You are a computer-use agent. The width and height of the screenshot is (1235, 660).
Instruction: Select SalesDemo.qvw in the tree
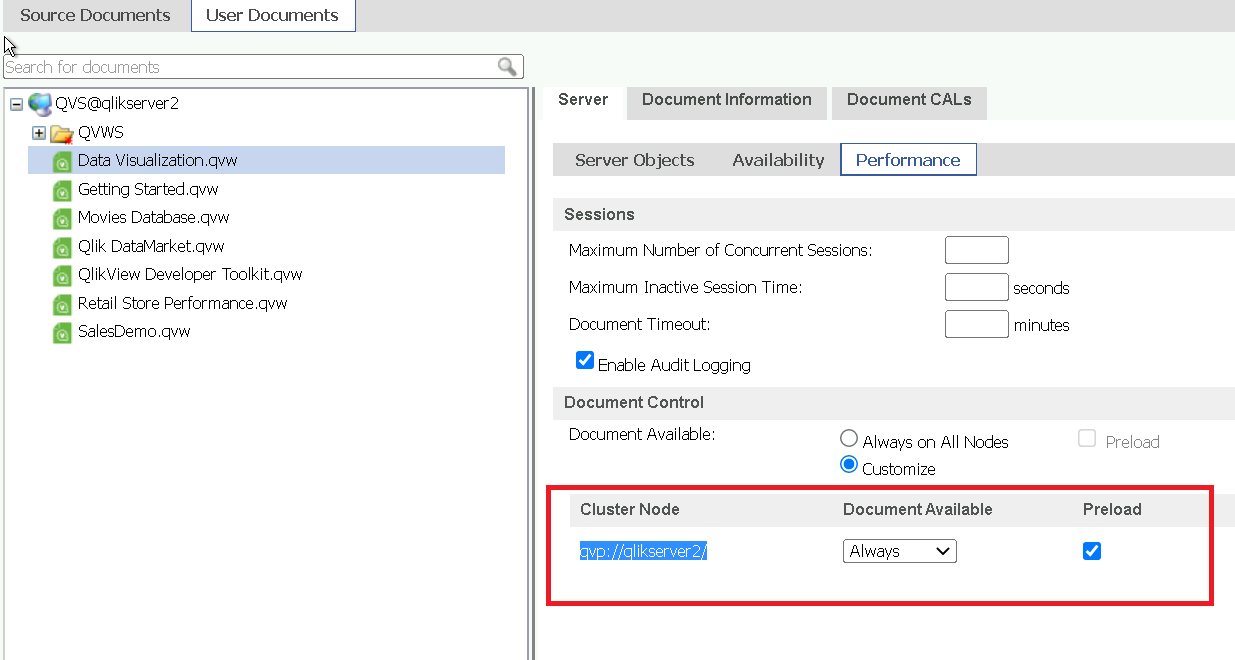[x=134, y=331]
